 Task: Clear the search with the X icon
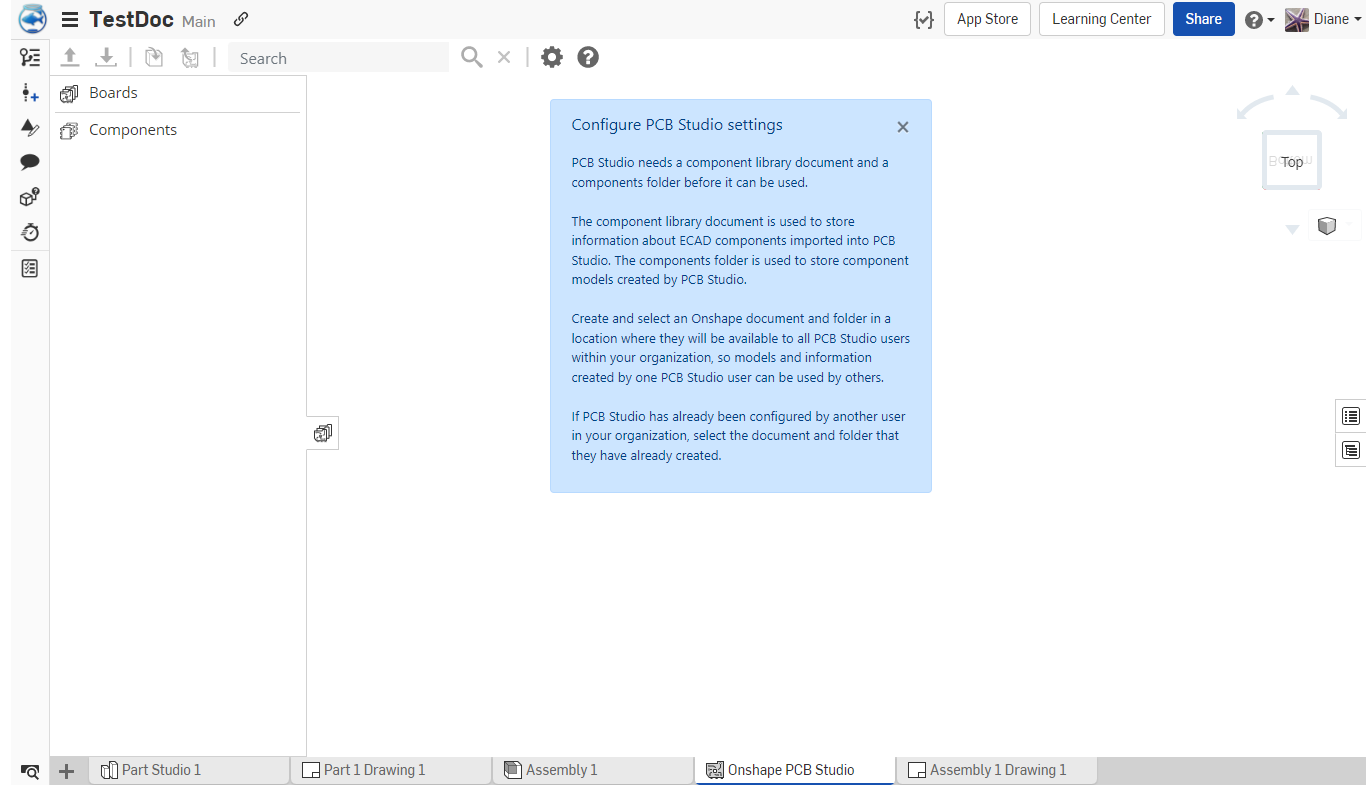504,57
